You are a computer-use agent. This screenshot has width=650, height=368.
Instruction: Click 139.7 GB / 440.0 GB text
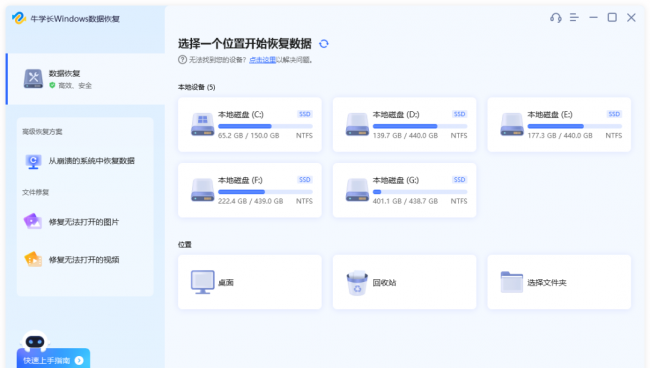coord(405,136)
